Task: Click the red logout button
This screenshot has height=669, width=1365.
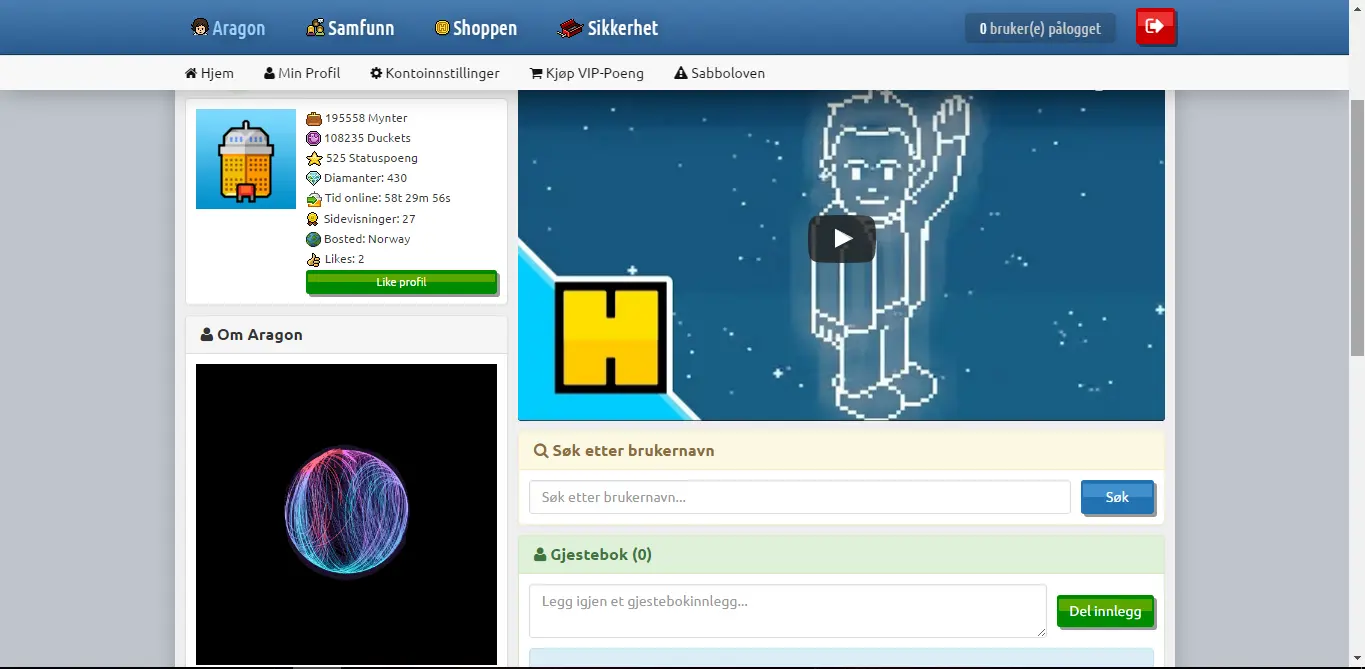Action: (1155, 27)
